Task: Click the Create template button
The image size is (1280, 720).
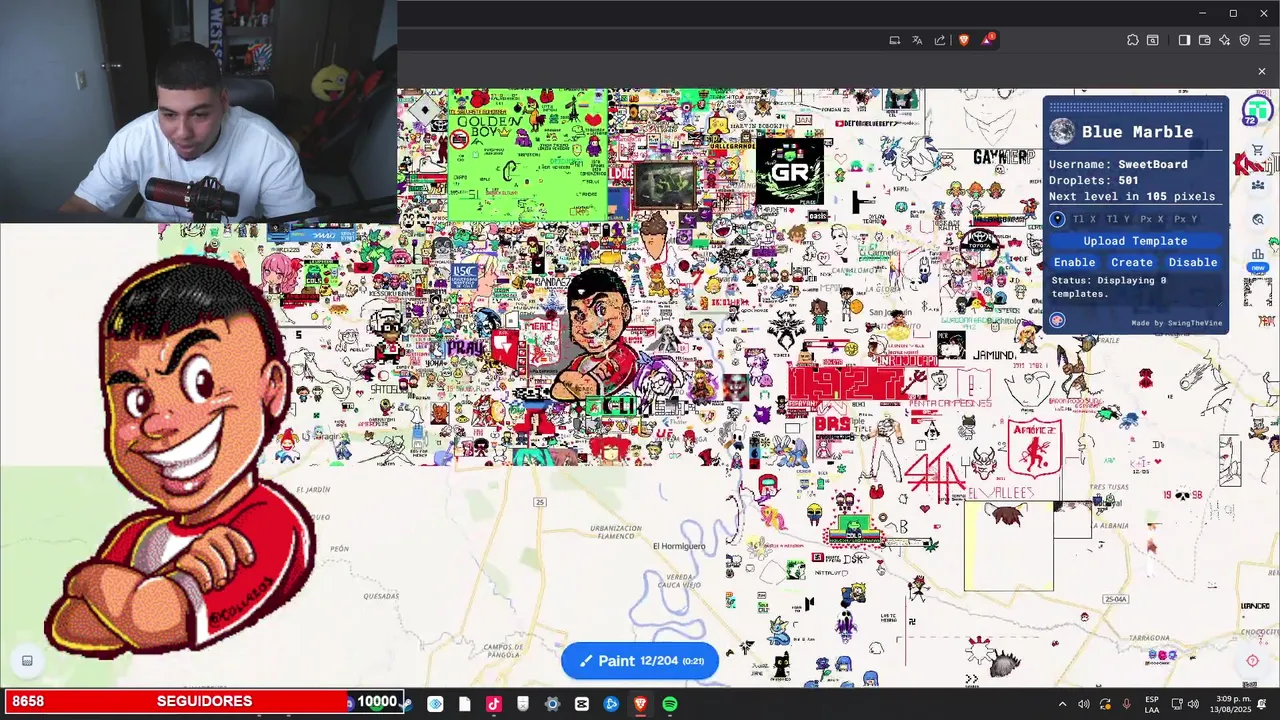Action: tap(1132, 262)
